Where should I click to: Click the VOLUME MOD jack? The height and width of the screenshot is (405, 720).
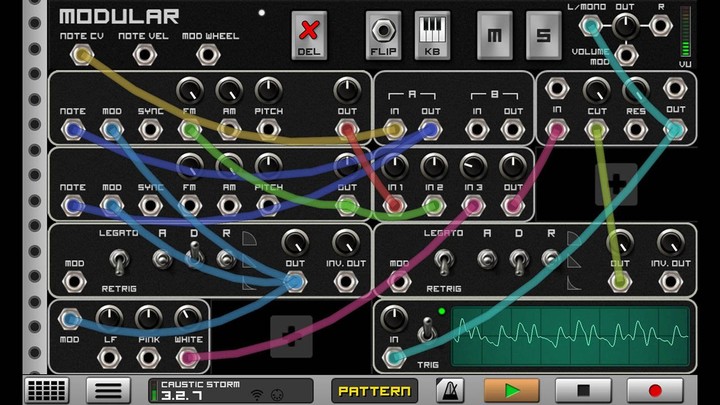click(x=626, y=56)
